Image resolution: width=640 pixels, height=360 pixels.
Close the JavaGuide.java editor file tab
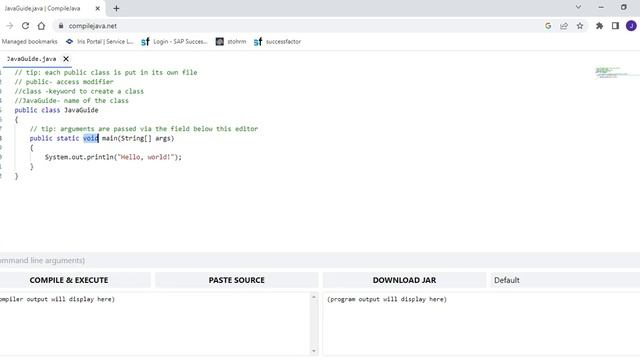(x=66, y=59)
